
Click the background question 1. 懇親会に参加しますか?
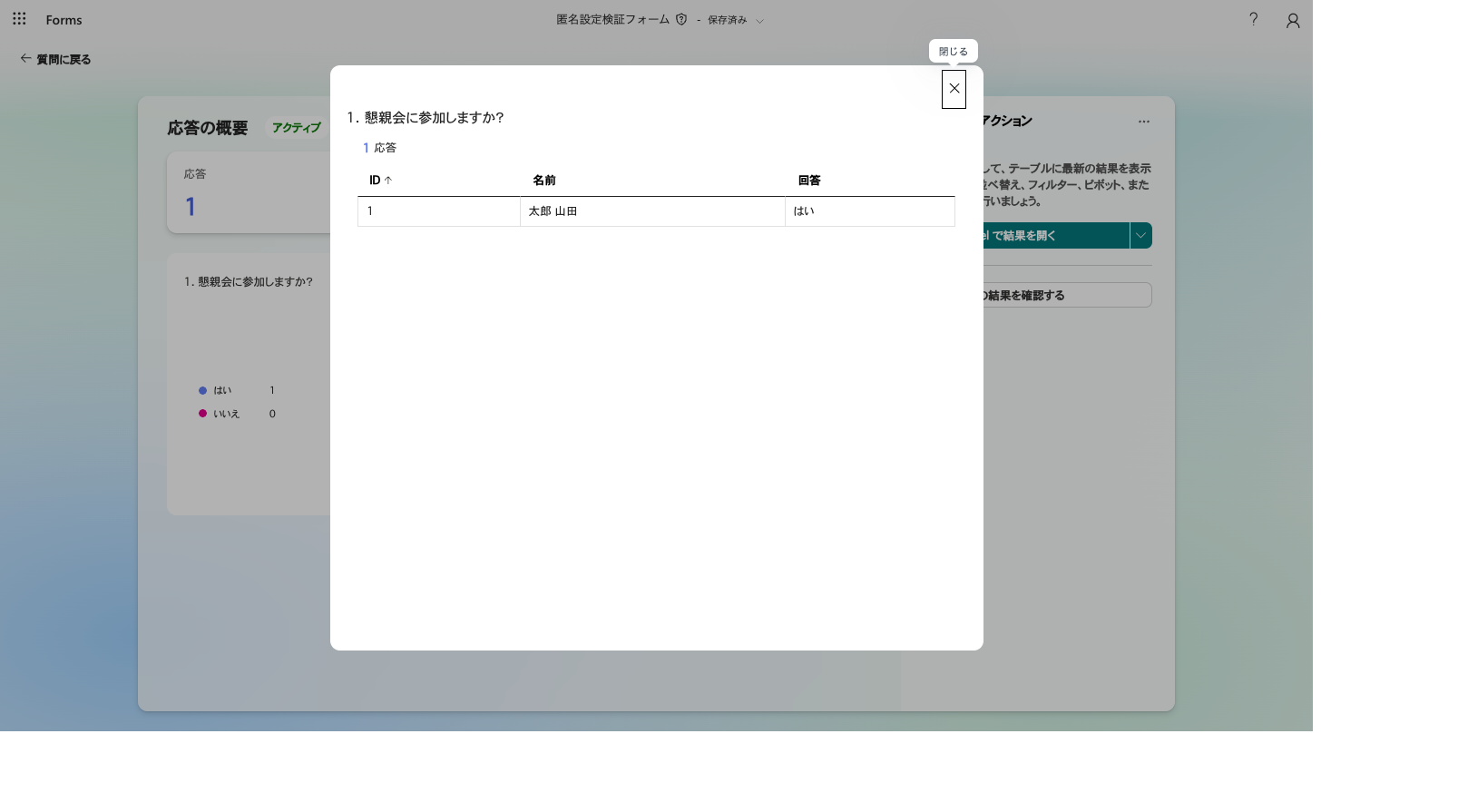pos(249,282)
